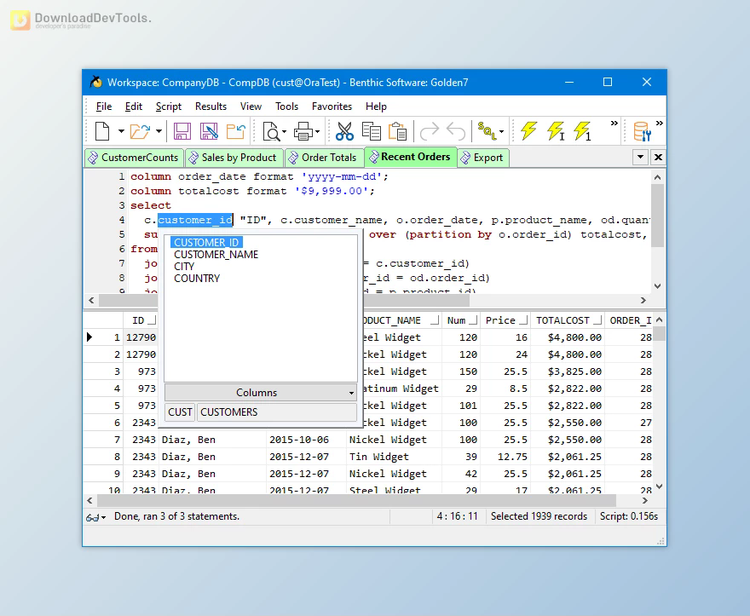Click the Golden7 app icon in title bar
The height and width of the screenshot is (616, 750).
[96, 82]
